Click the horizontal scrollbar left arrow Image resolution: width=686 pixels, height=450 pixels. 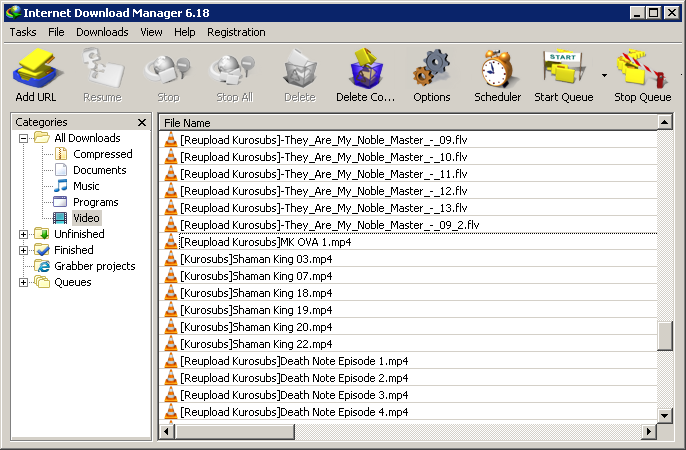point(166,432)
